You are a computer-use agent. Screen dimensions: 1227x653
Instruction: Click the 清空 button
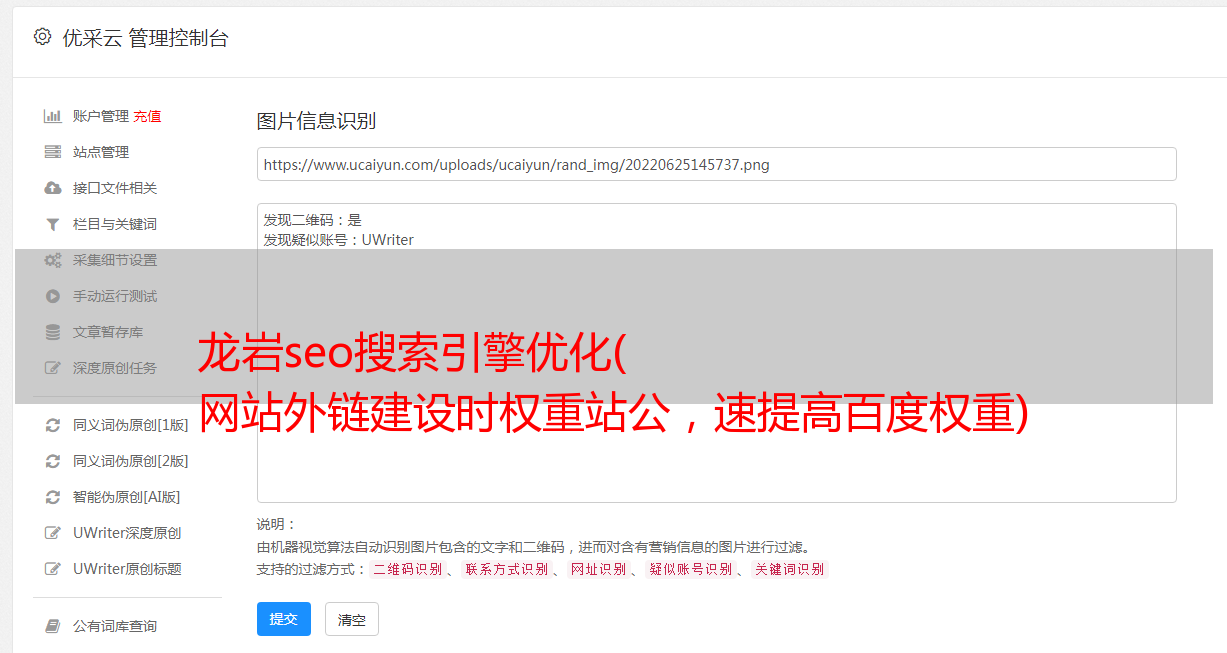pos(352,619)
